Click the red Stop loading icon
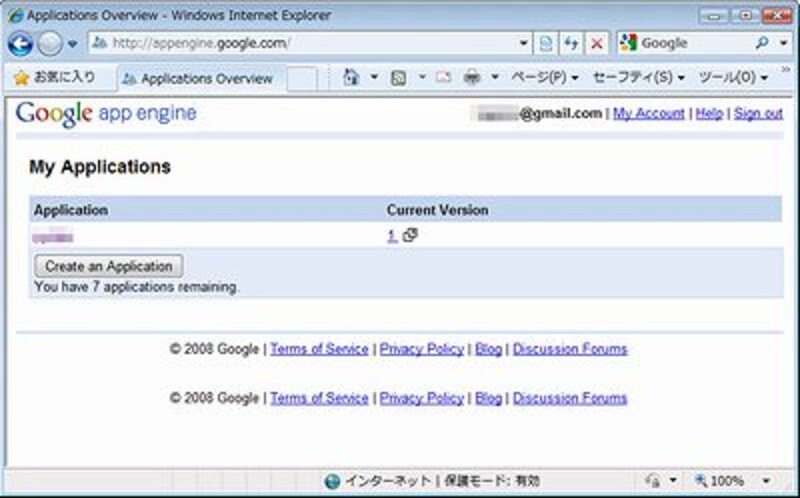This screenshot has width=800, height=498. click(596, 44)
